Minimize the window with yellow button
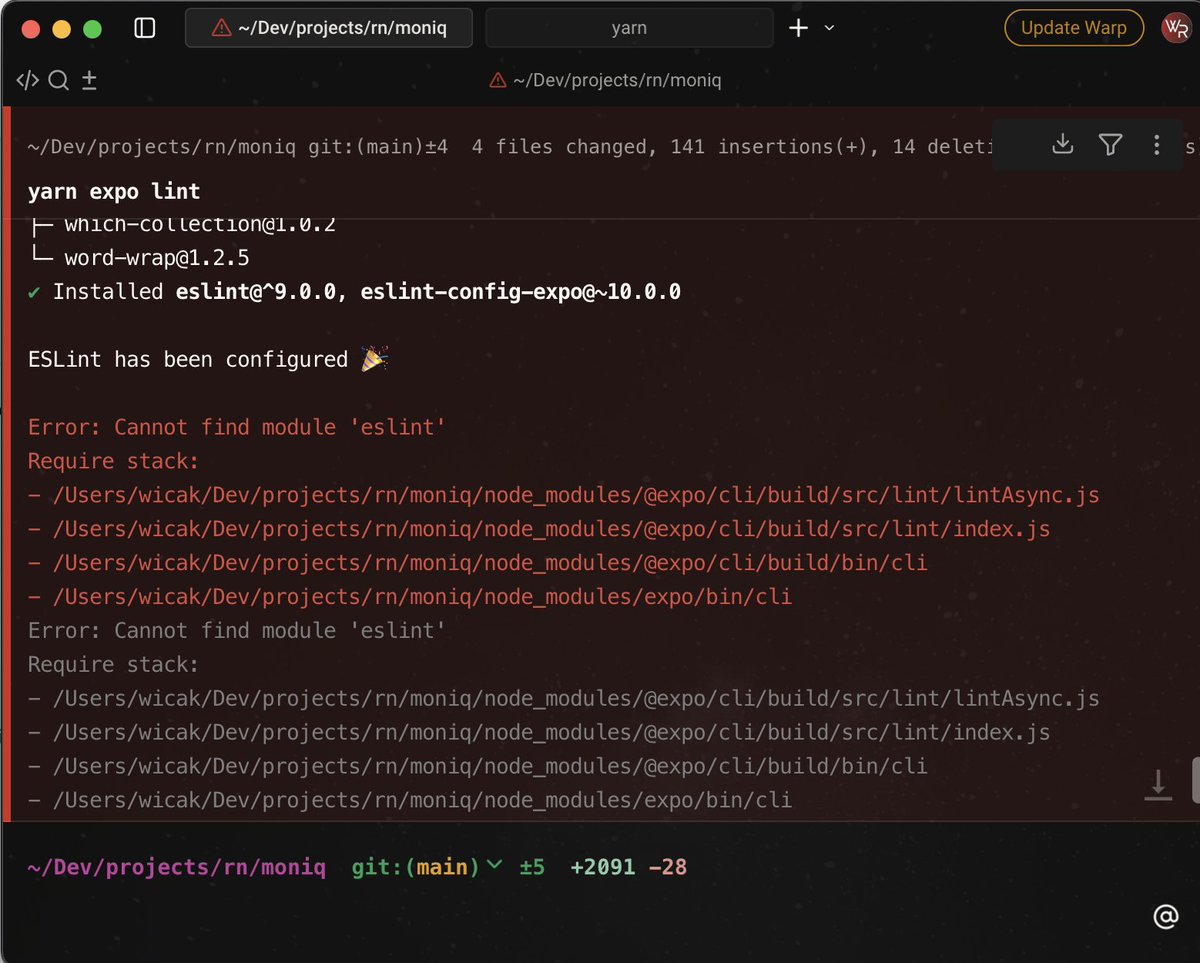Screen dimensions: 1200x963 (61, 28)
